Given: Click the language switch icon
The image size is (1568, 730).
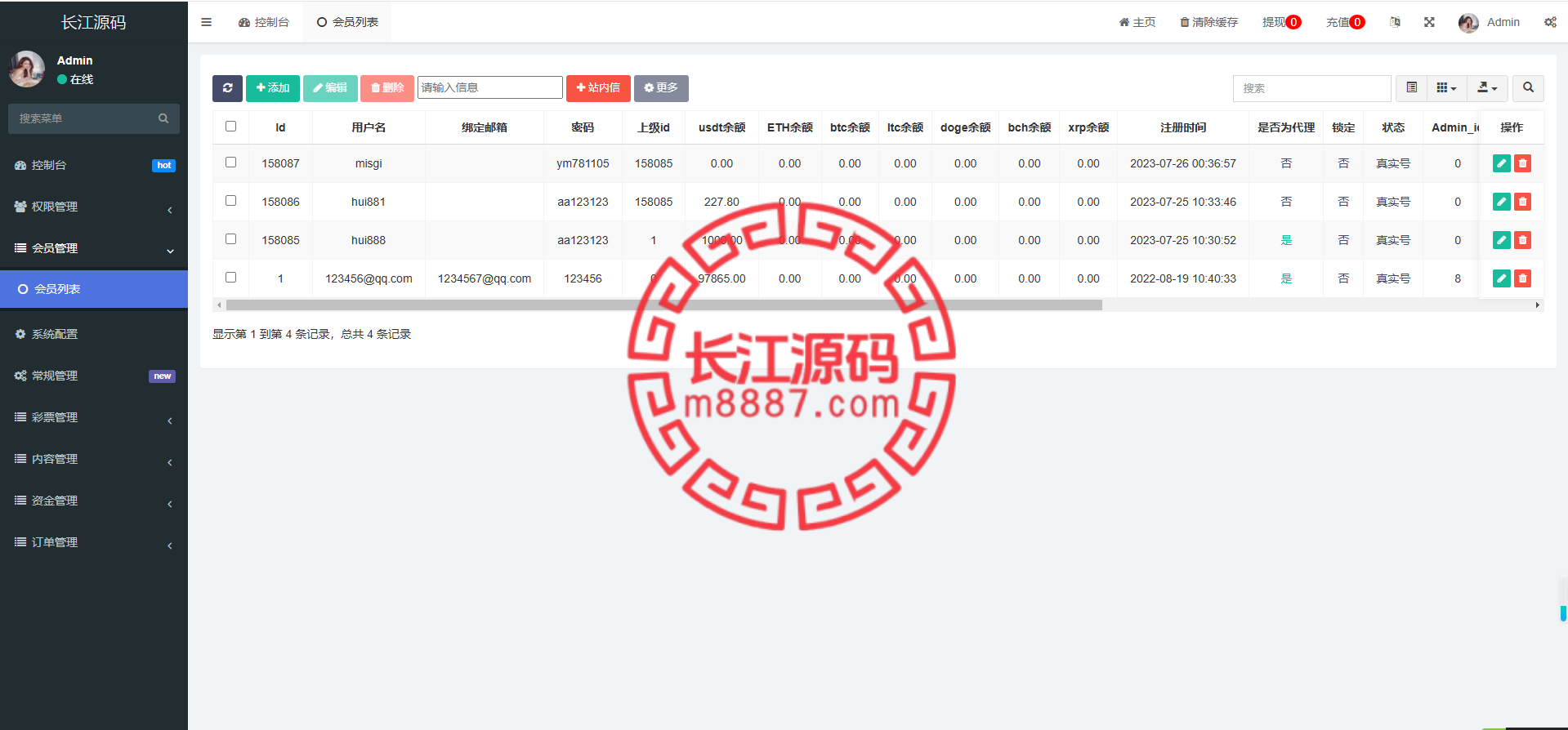Looking at the screenshot, I should (1396, 22).
